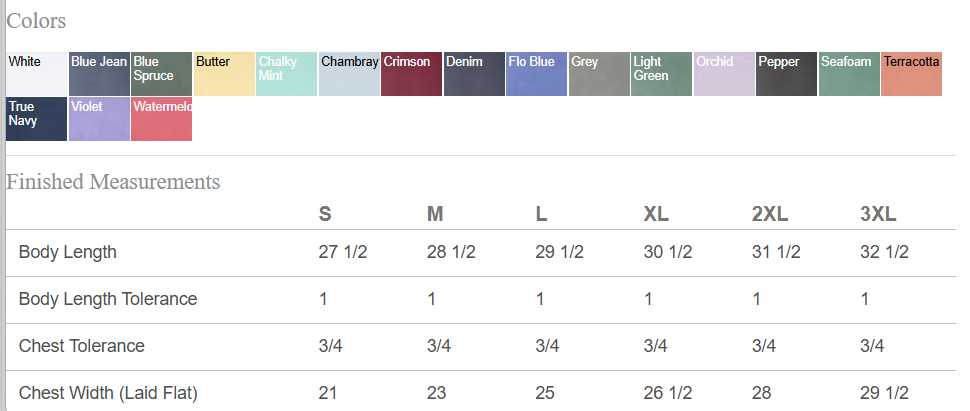Pick the Denim color swatch

coord(474,74)
